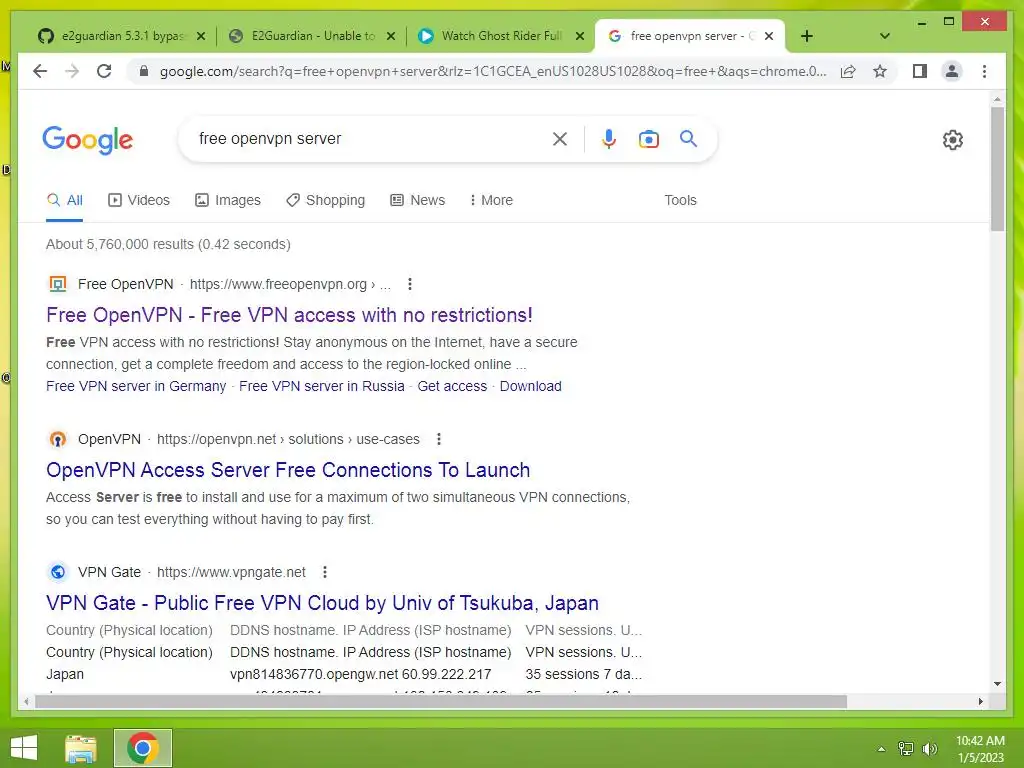The height and width of the screenshot is (768, 1024).
Task: Click the scroll right arrow
Action: pyautogui.click(x=980, y=701)
